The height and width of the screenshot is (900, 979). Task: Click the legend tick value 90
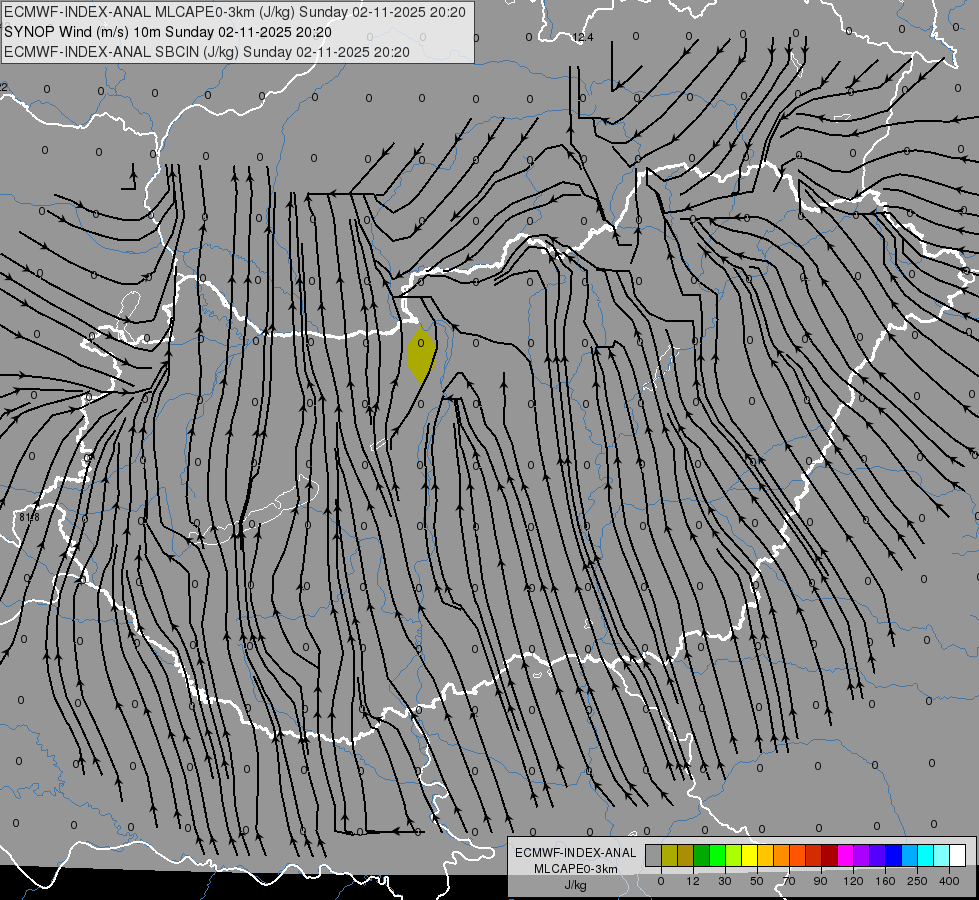(820, 881)
